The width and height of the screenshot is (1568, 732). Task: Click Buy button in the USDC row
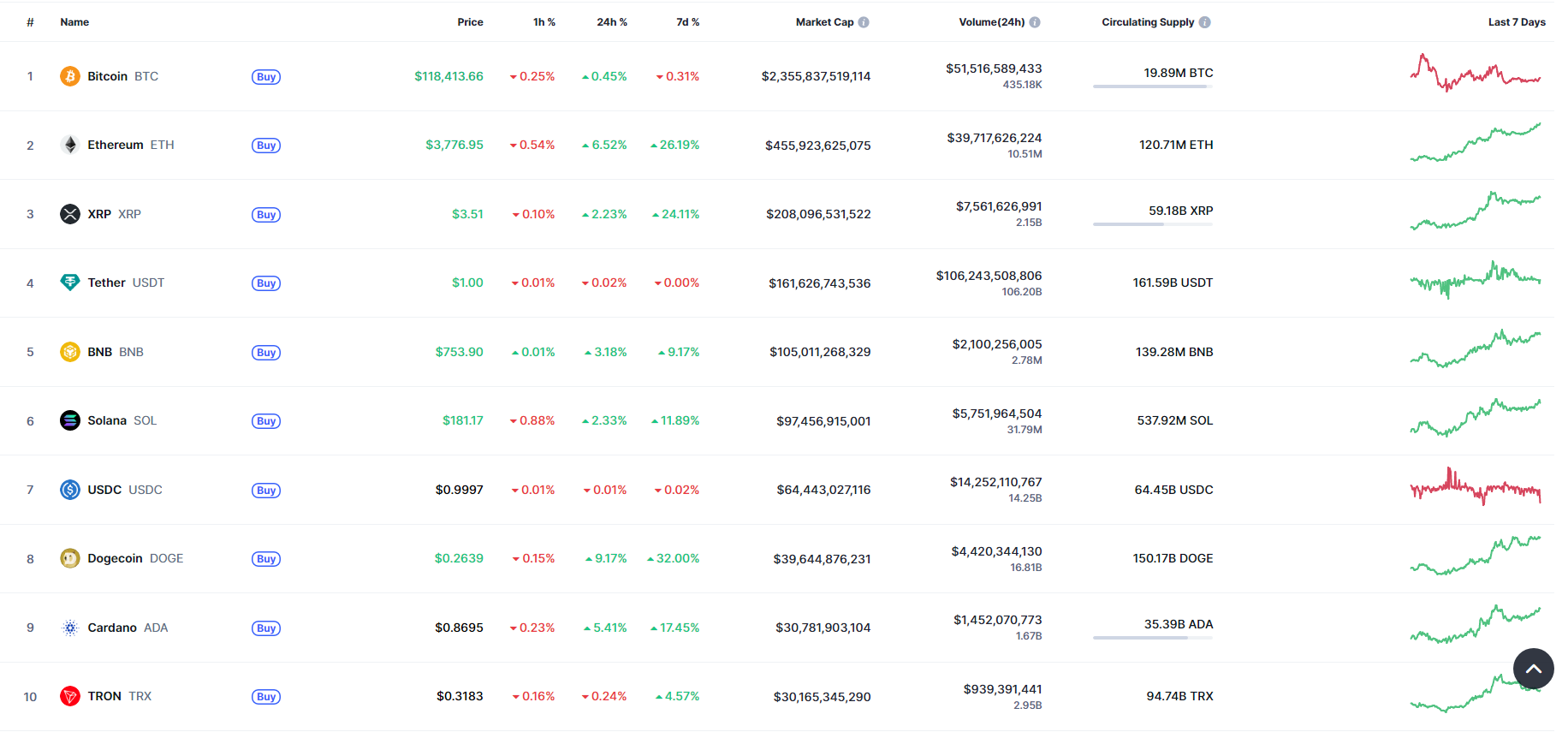(266, 491)
